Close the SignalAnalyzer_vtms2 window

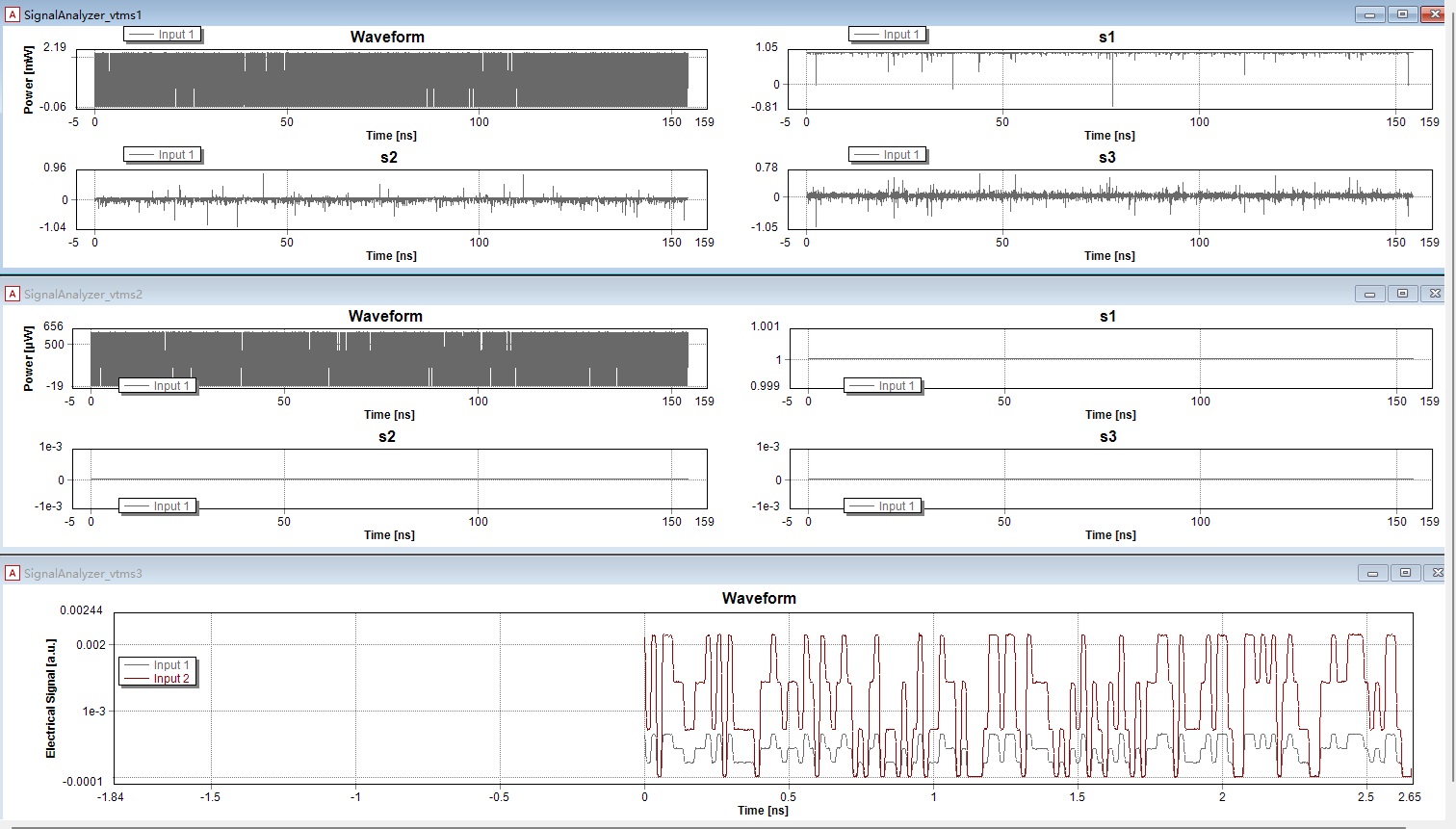[1434, 294]
